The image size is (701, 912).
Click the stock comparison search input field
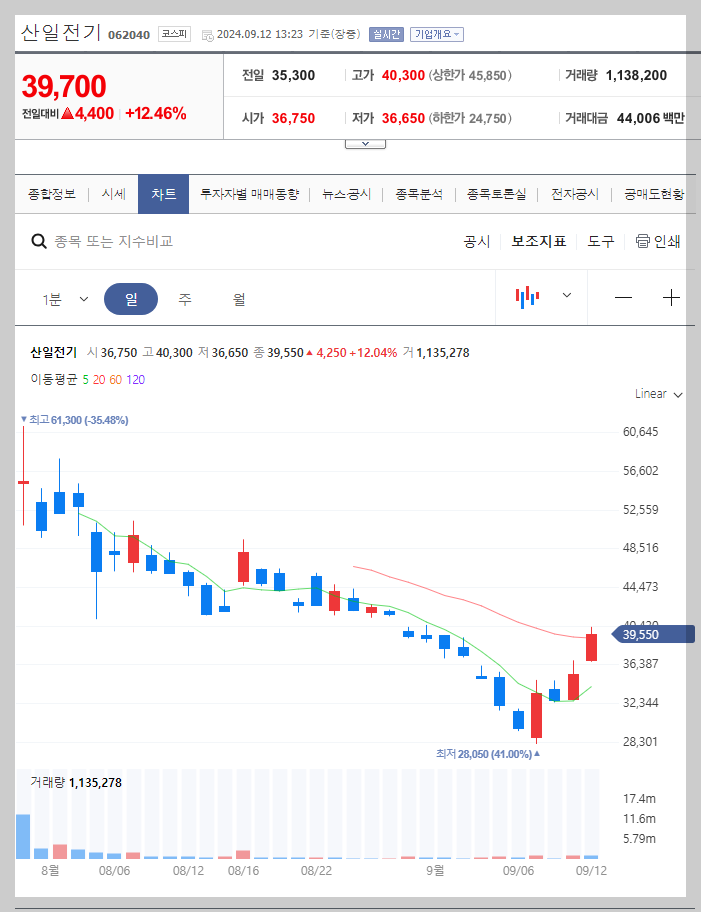tap(150, 241)
